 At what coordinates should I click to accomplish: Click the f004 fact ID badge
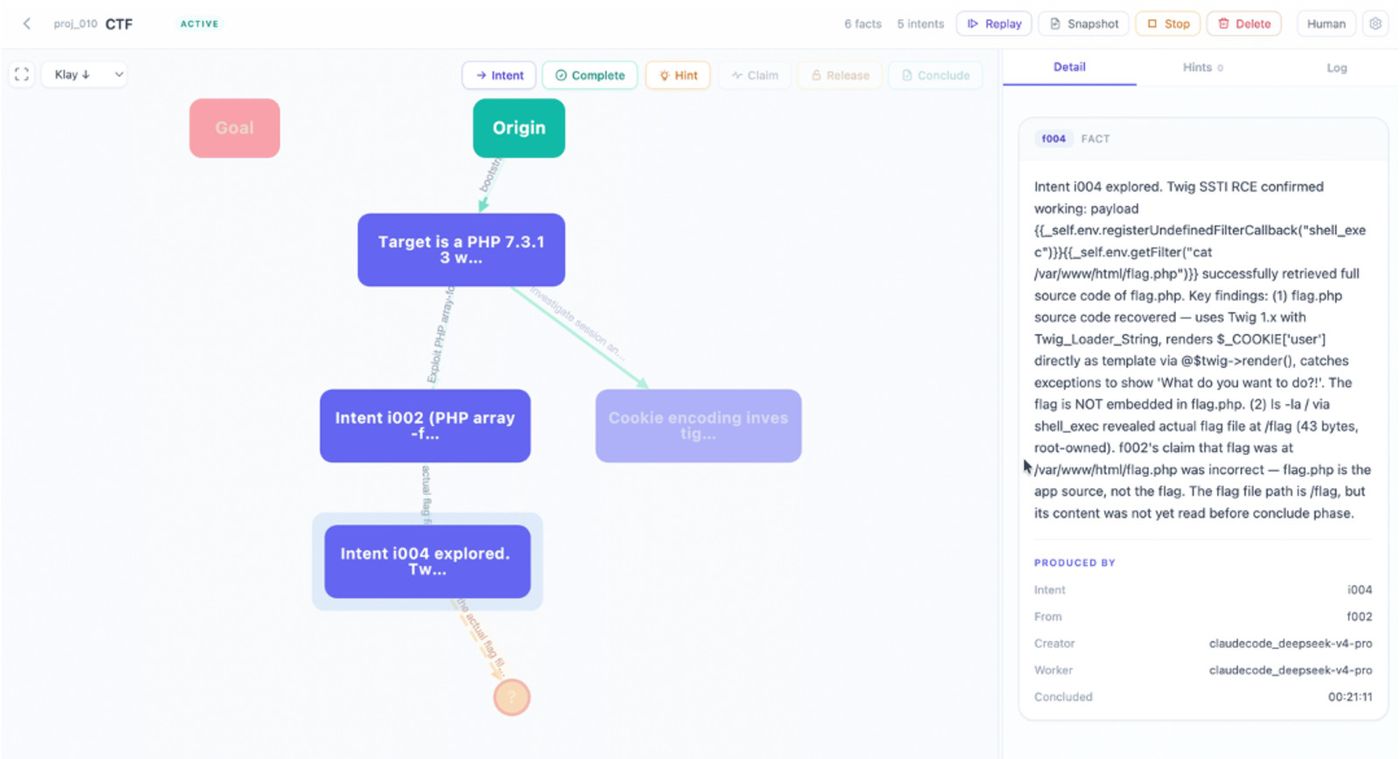point(1053,139)
